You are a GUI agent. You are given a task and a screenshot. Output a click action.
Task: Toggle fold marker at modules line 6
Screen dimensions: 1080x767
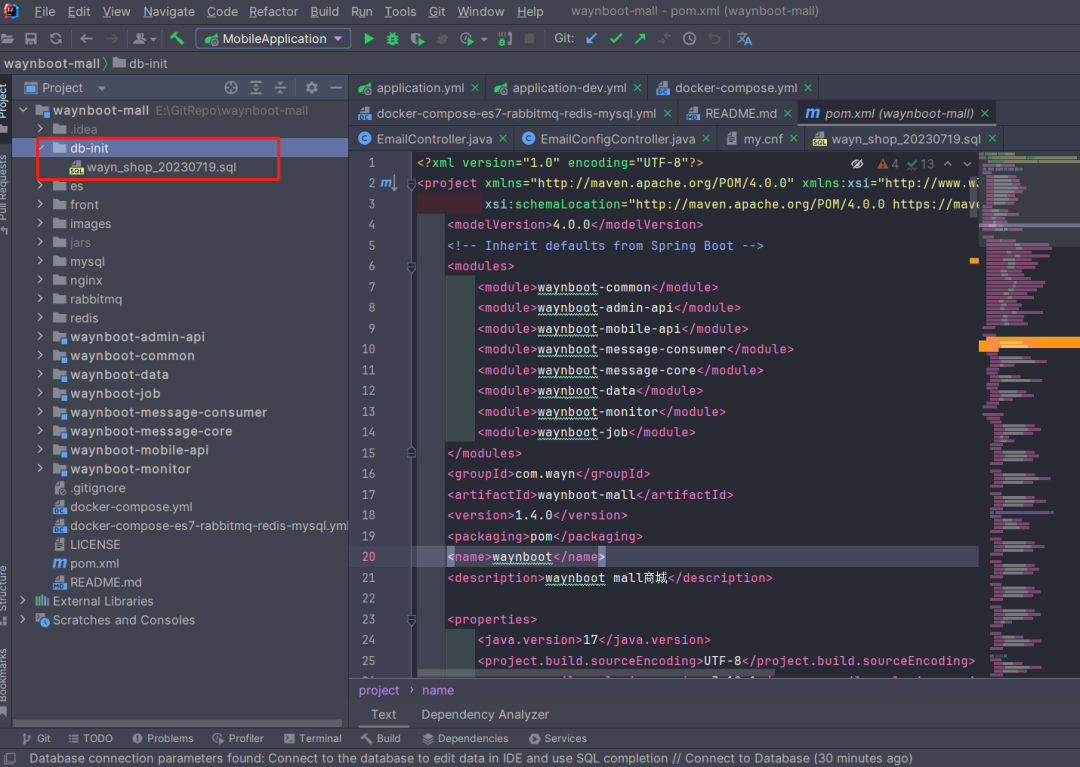click(x=411, y=266)
